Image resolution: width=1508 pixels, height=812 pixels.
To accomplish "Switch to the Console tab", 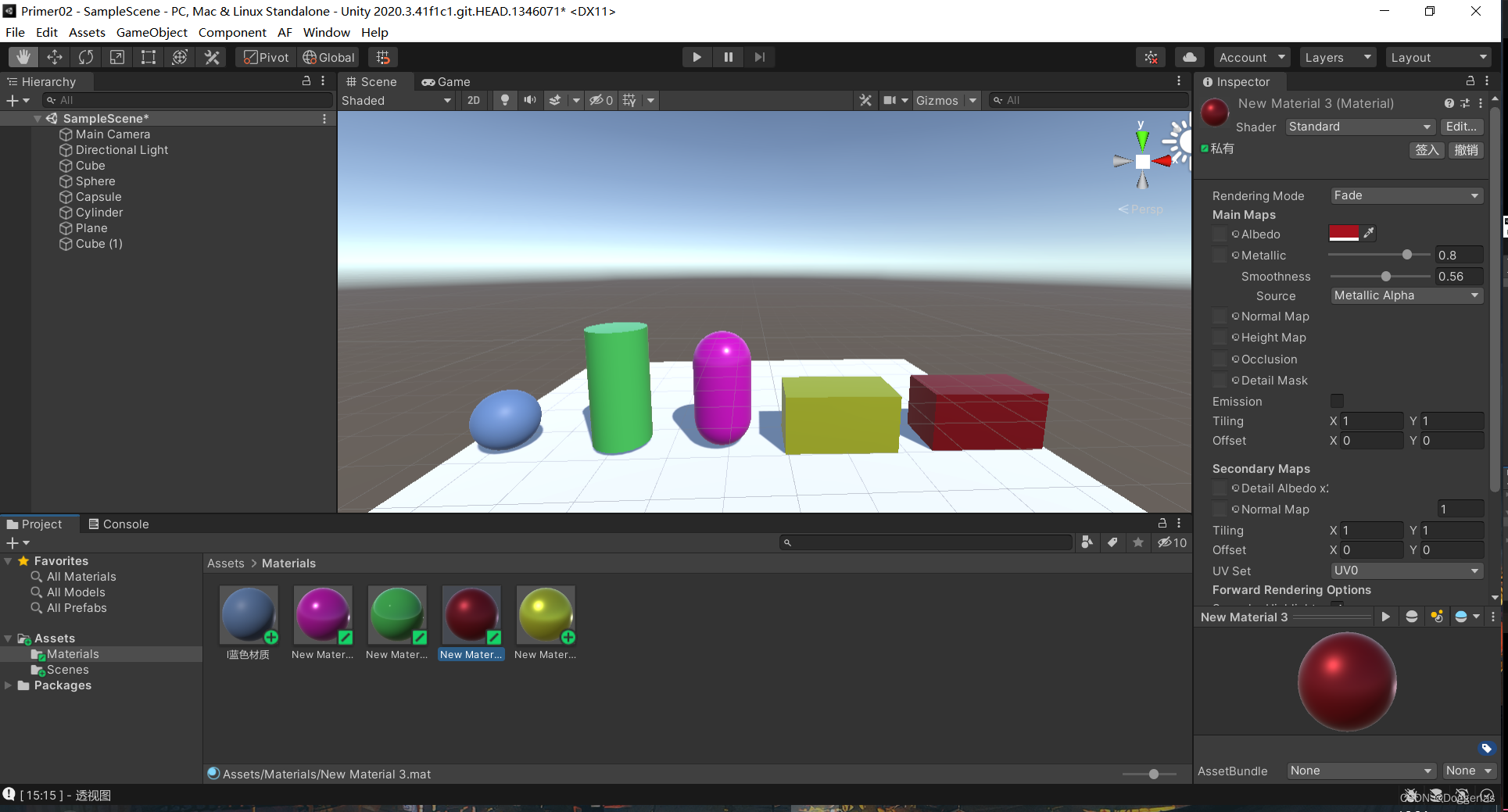I will click(119, 524).
